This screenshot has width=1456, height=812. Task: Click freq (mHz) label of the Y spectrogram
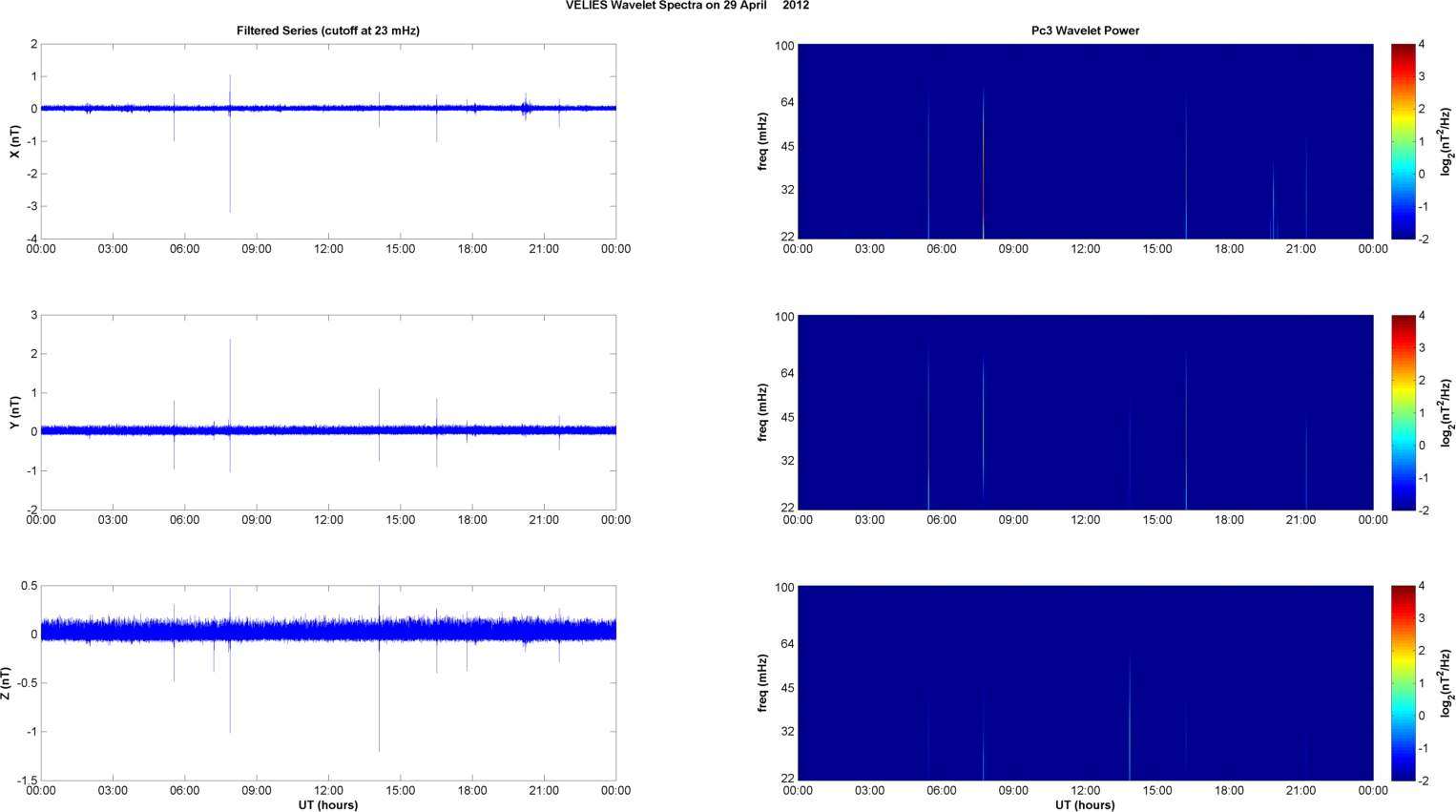[x=762, y=412]
